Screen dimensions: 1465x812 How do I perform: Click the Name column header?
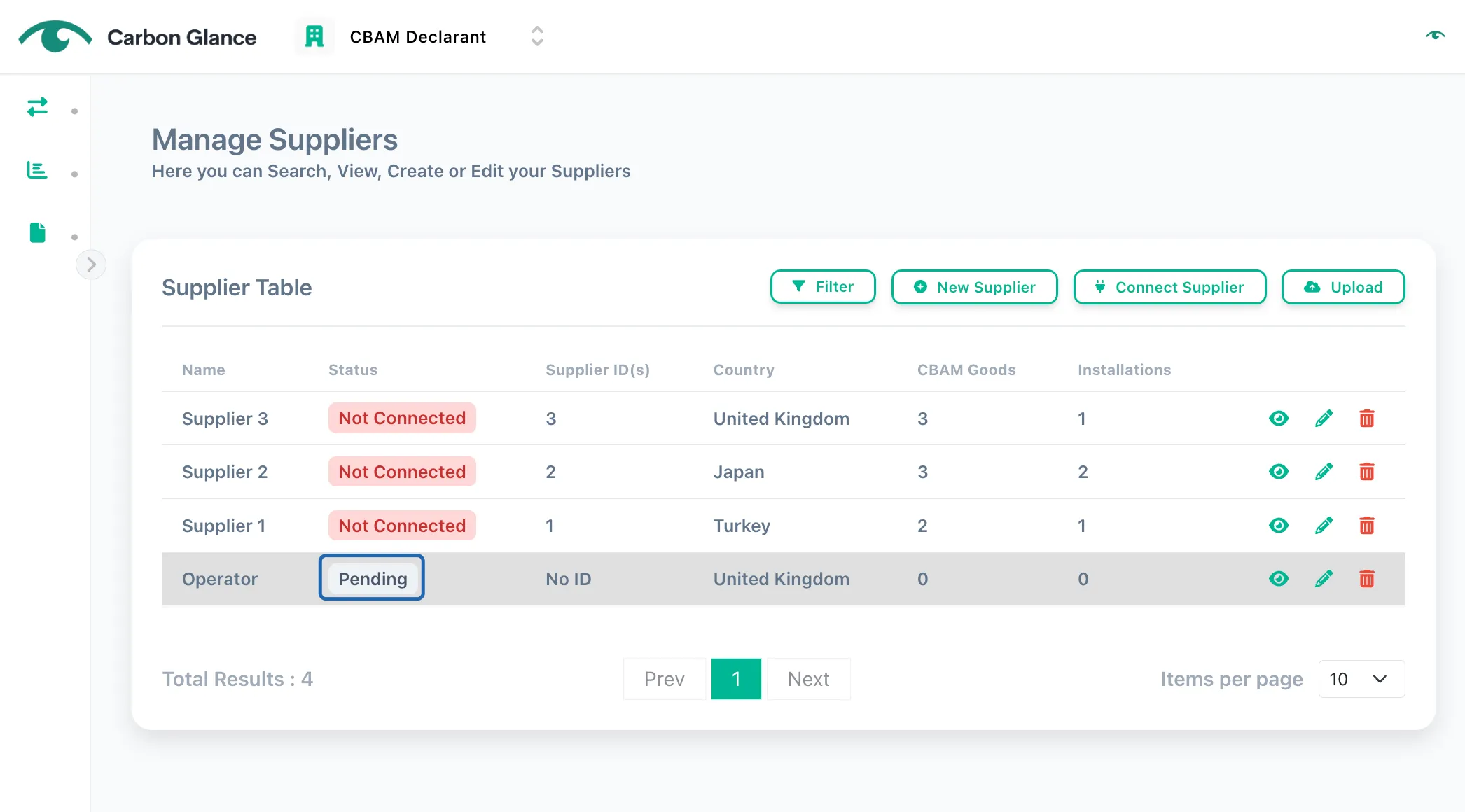coord(204,370)
